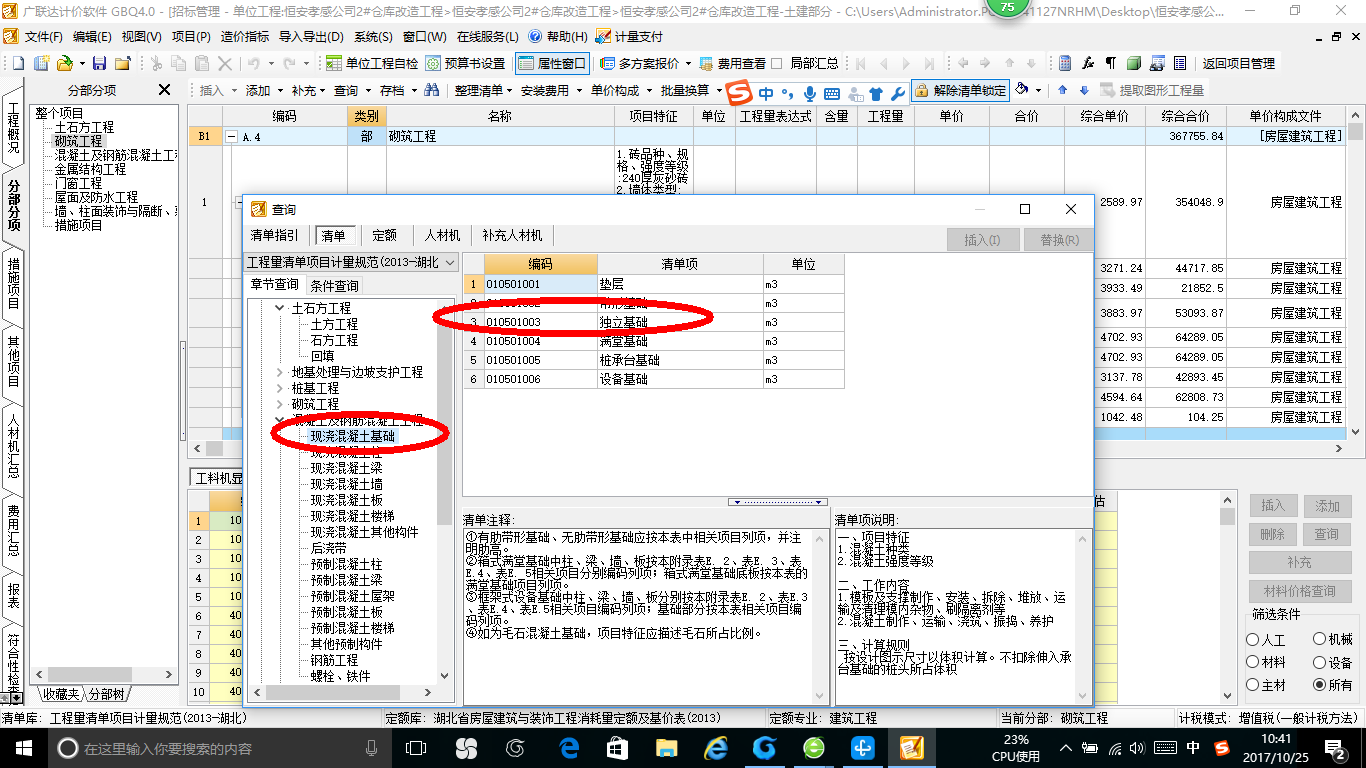Select the 所有 radio button
The image size is (1366, 768).
pos(1320,685)
